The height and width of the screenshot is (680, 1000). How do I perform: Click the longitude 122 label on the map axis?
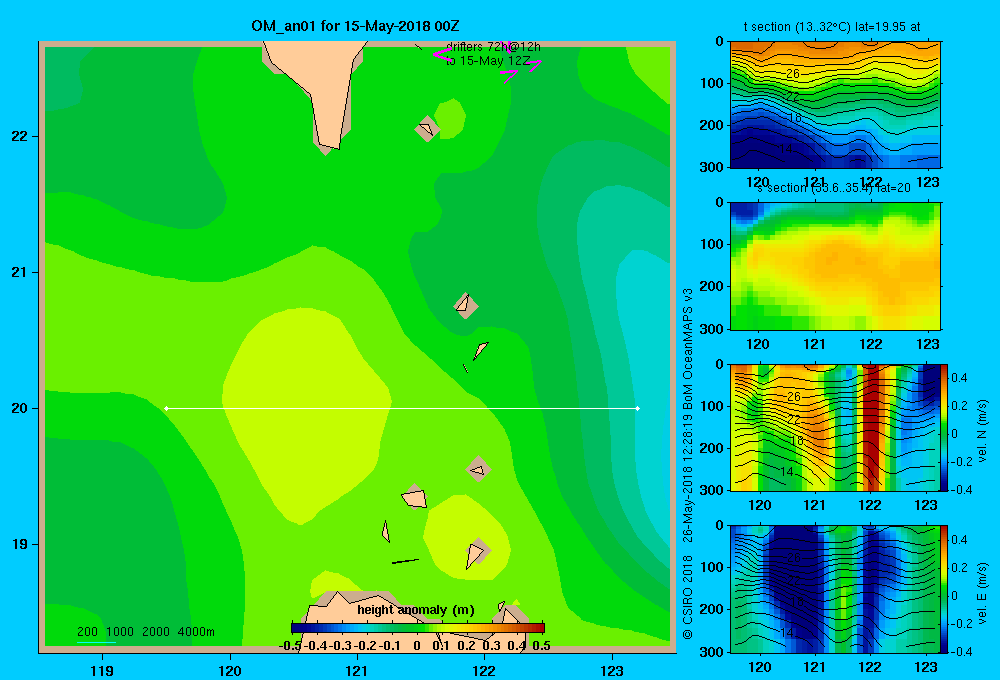[484, 670]
